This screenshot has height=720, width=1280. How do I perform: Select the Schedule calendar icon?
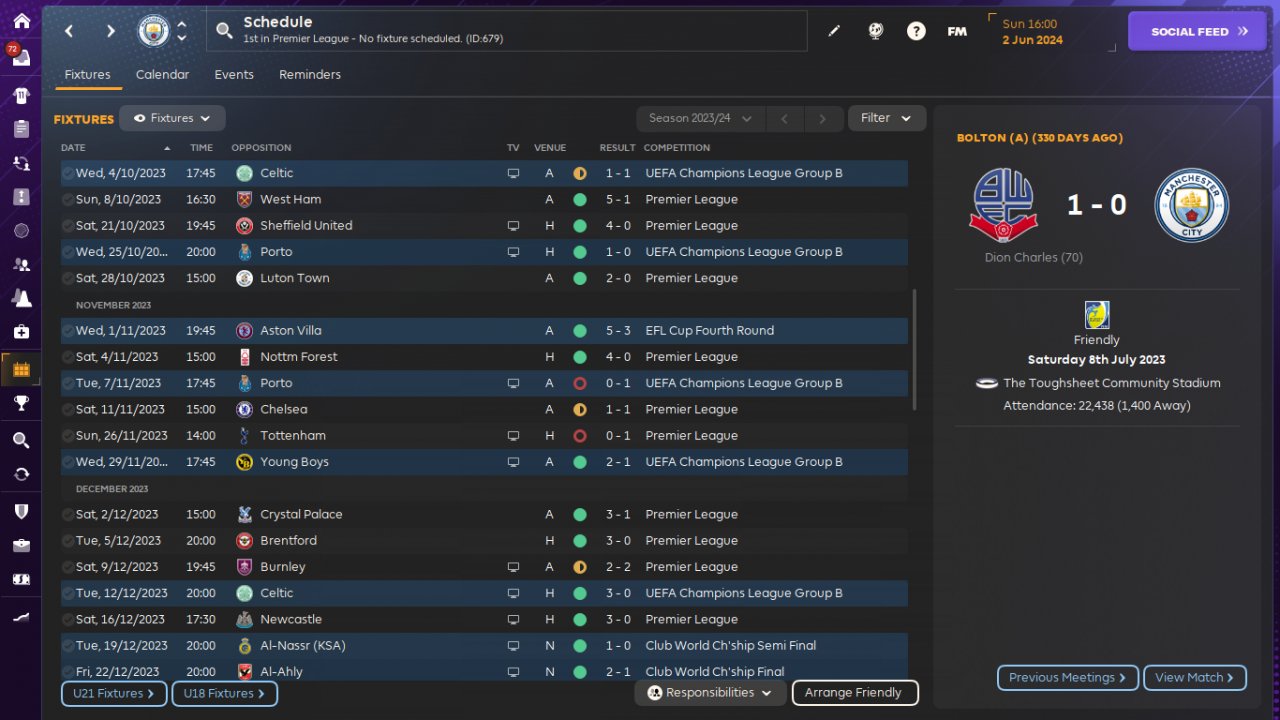21,369
